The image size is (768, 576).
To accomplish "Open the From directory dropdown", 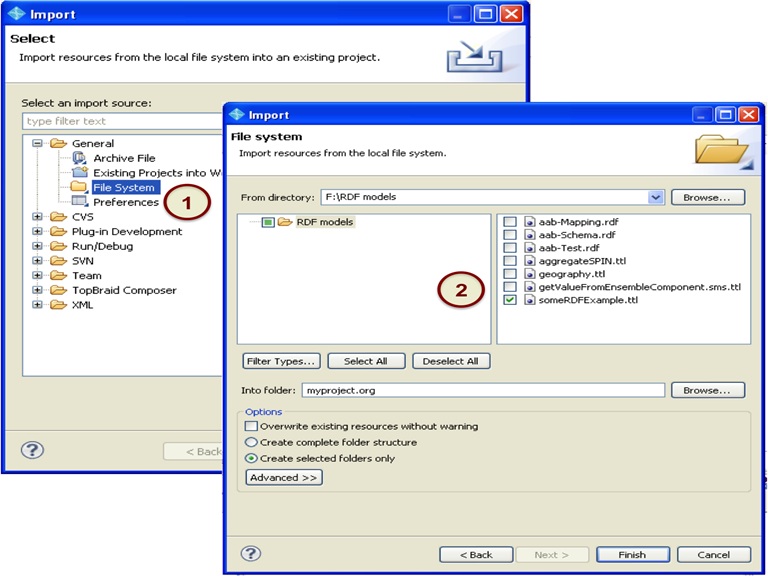I will point(656,197).
